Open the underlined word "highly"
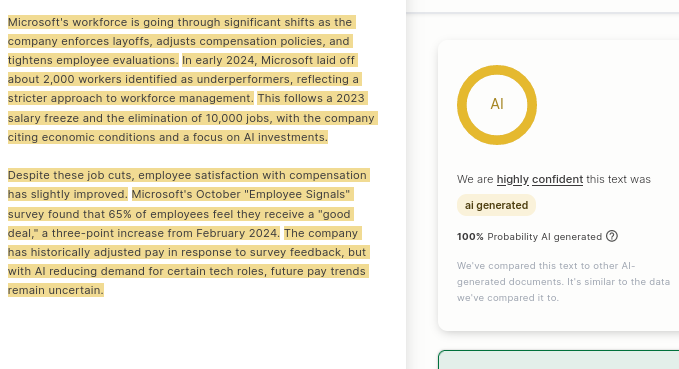The image size is (679, 369). 513,179
